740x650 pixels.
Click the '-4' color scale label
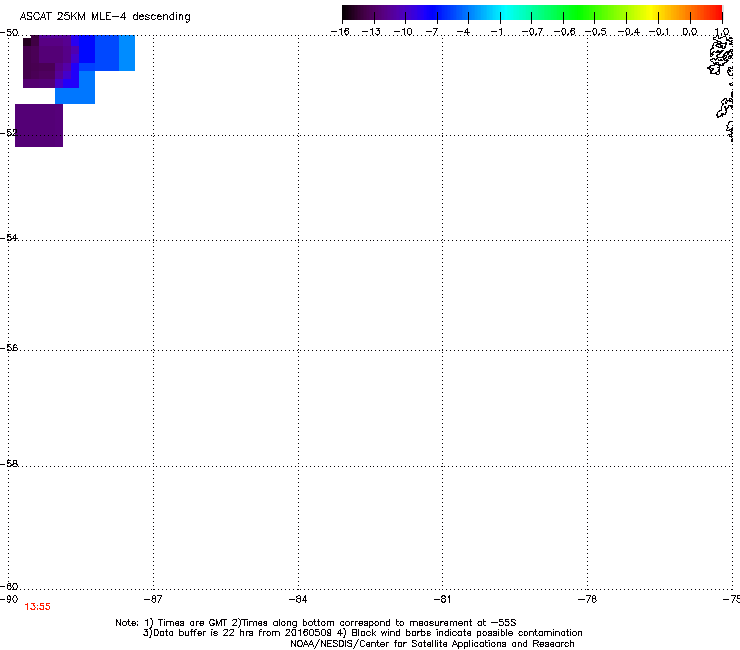coord(463,32)
